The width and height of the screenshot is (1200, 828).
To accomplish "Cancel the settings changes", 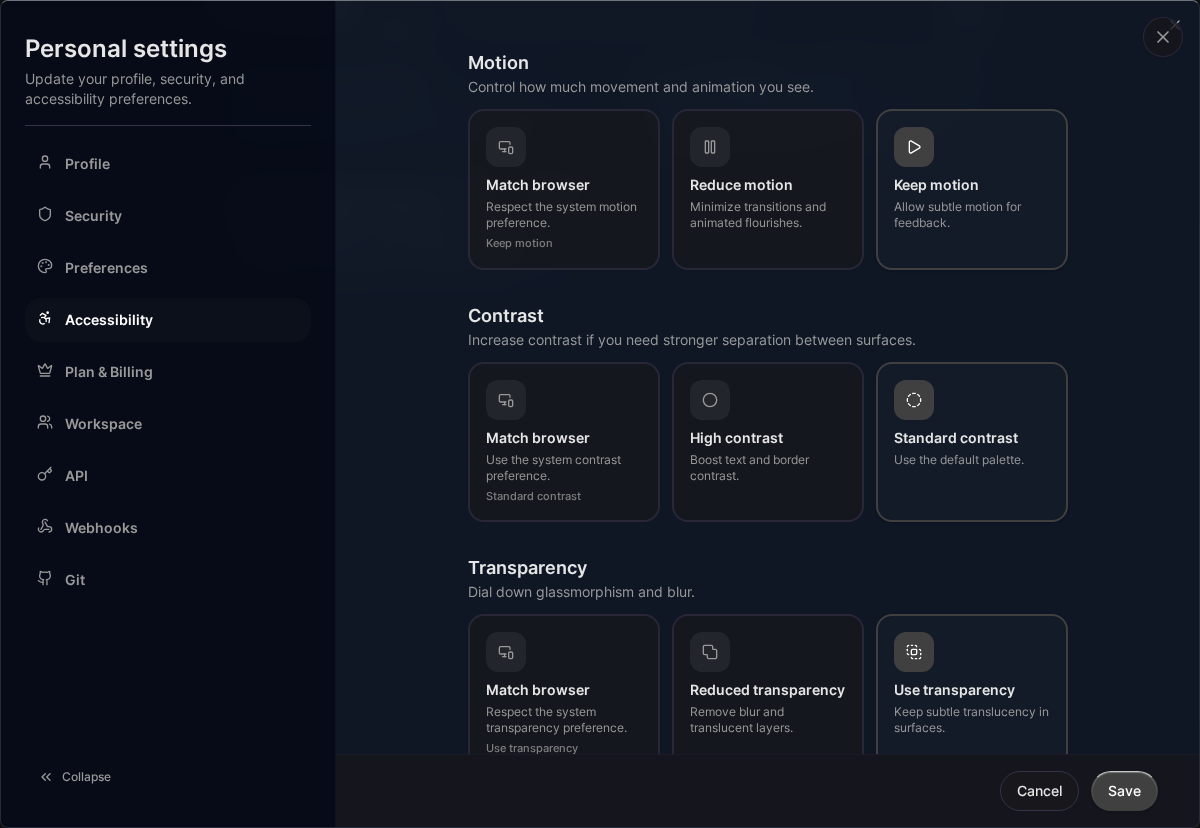I will (1039, 791).
